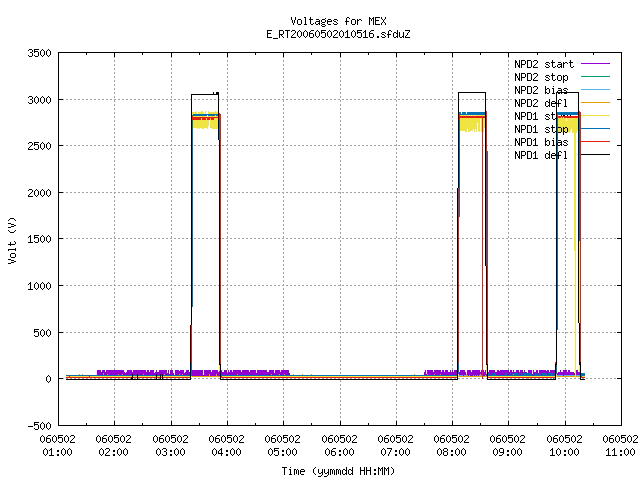The image size is (640, 480).
Task: Click the black plateau top of first voltage pulse
Action: tap(205, 94)
